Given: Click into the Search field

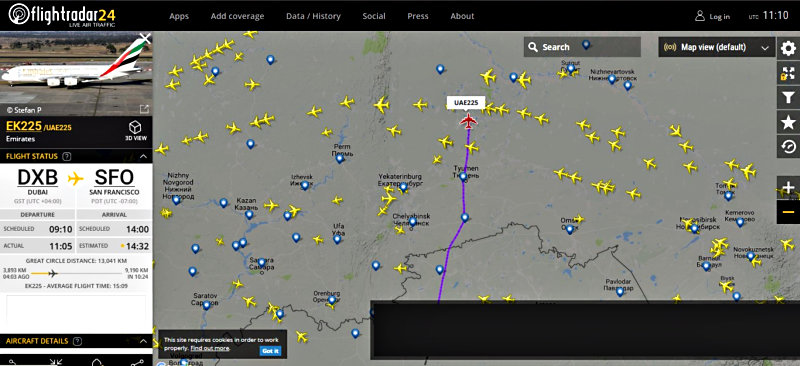Looking at the screenshot, I should (582, 47).
